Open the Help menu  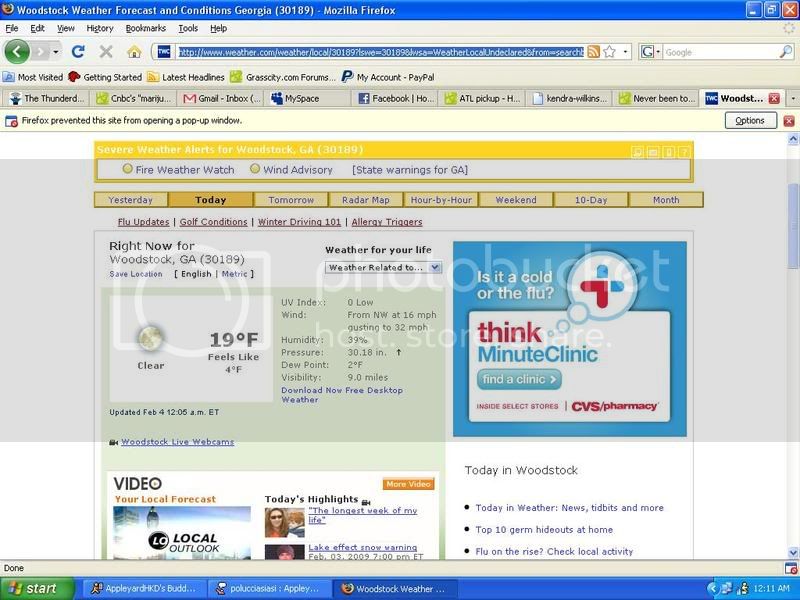[218, 29]
